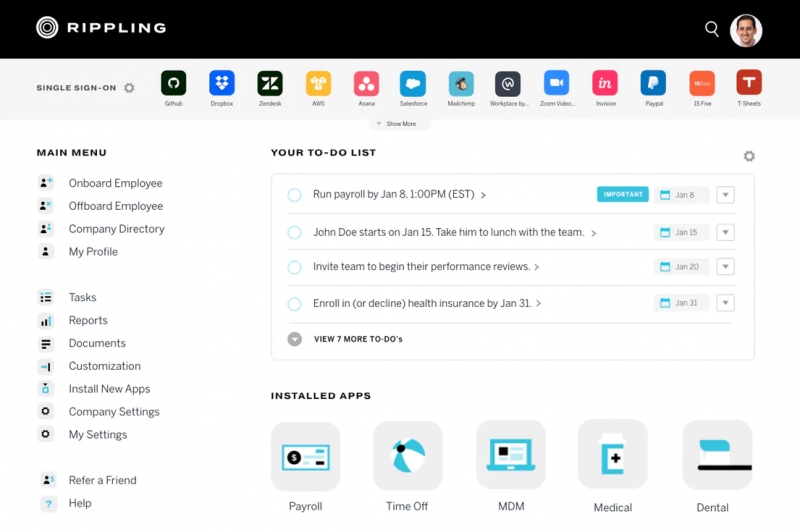Click the Jan 15 due date
The image size is (800, 532).
coord(682,233)
